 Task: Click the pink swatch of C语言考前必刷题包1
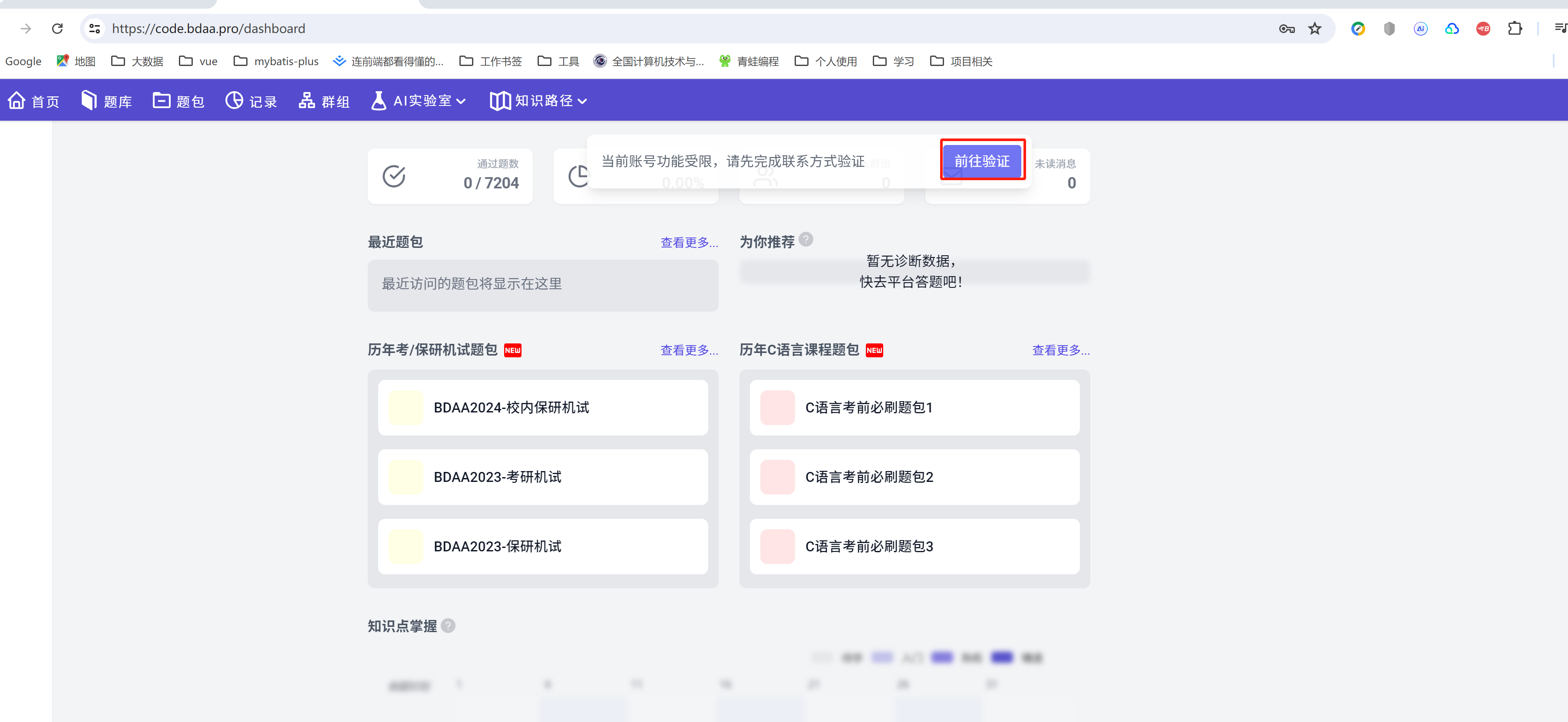pos(777,407)
